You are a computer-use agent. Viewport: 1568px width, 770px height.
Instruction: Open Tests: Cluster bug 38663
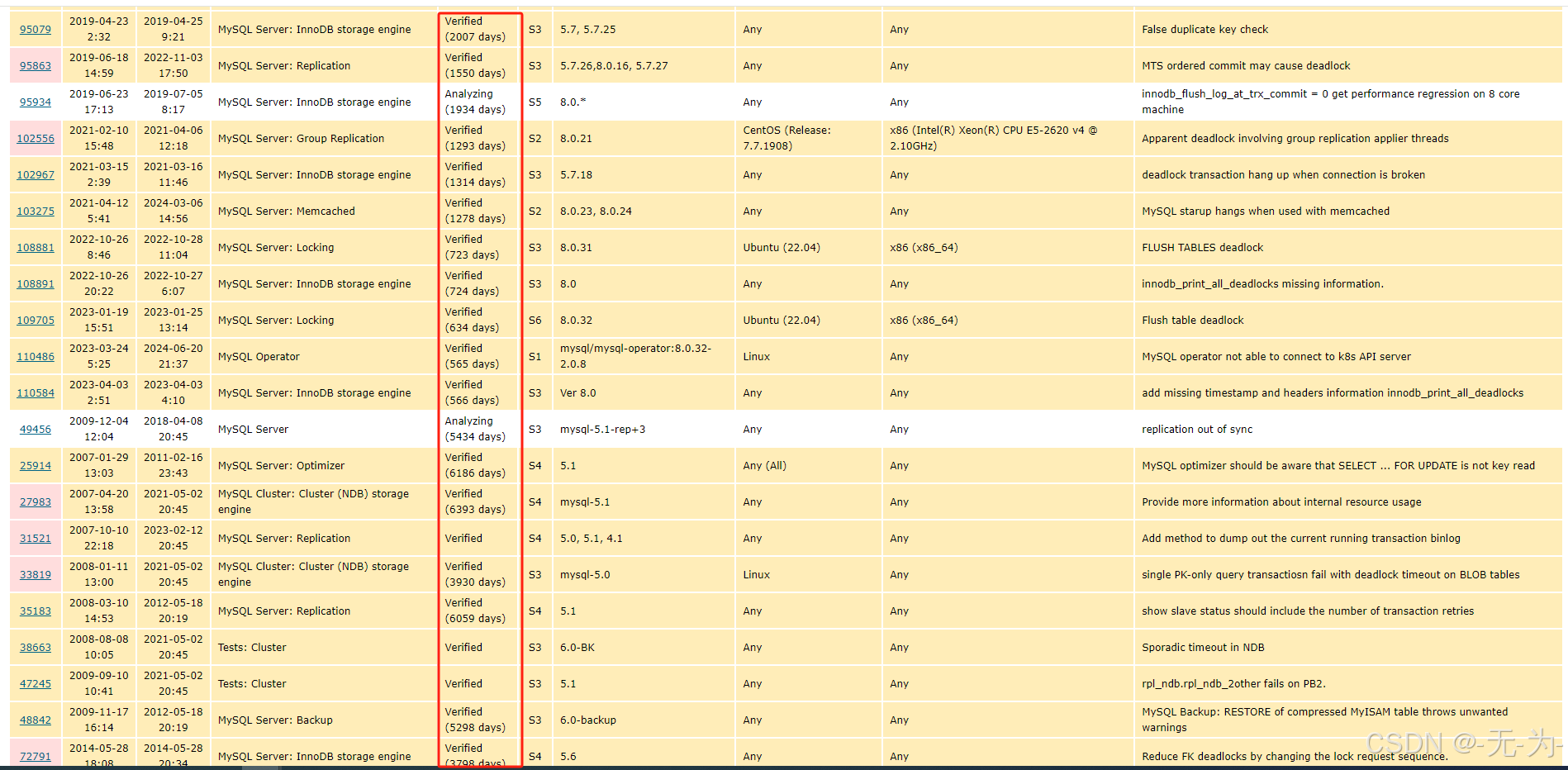(36, 647)
